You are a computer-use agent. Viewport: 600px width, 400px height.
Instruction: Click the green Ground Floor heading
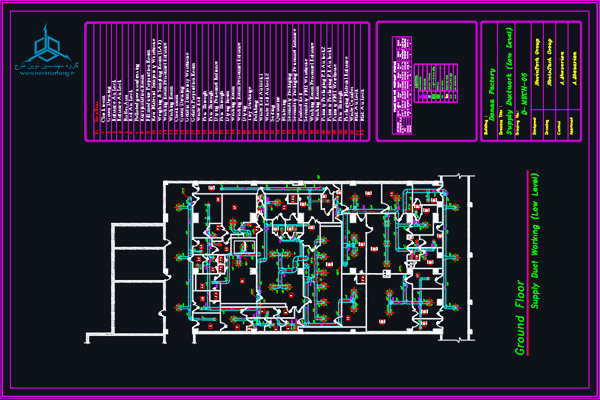pyautogui.click(x=519, y=320)
